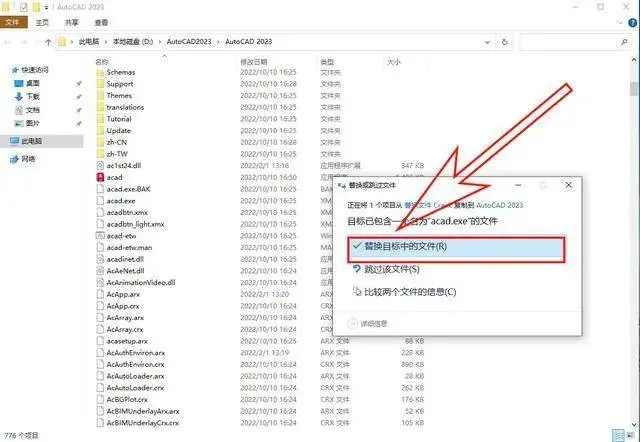Image resolution: width=640 pixels, height=442 pixels.
Task: Open help with the question mark icon
Action: pos(633,23)
